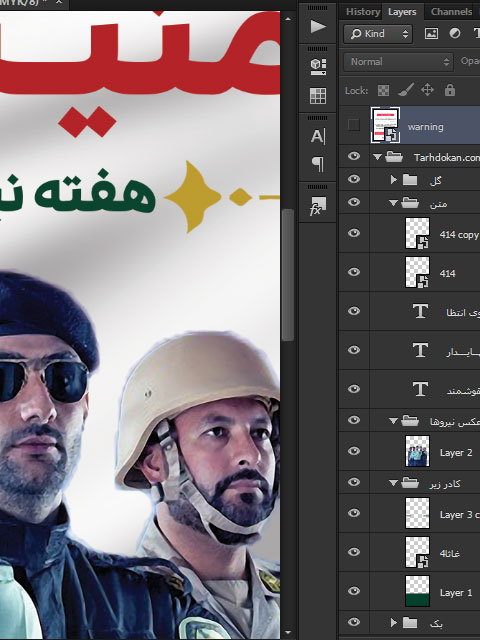The width and height of the screenshot is (480, 640).
Task: Collapse the متن group
Action: click(393, 203)
